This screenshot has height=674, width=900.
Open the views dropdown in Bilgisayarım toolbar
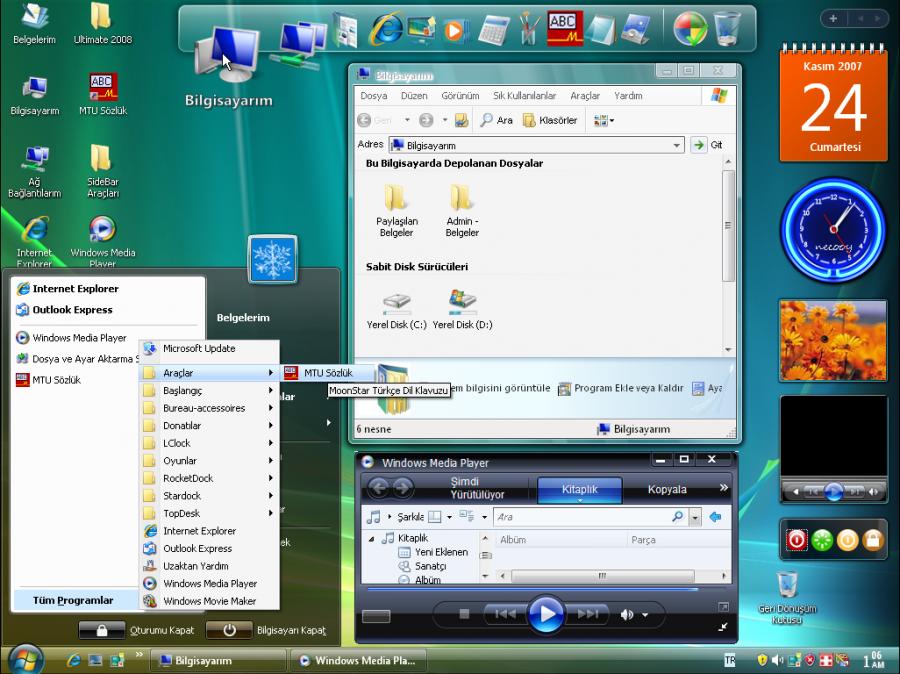(x=604, y=120)
